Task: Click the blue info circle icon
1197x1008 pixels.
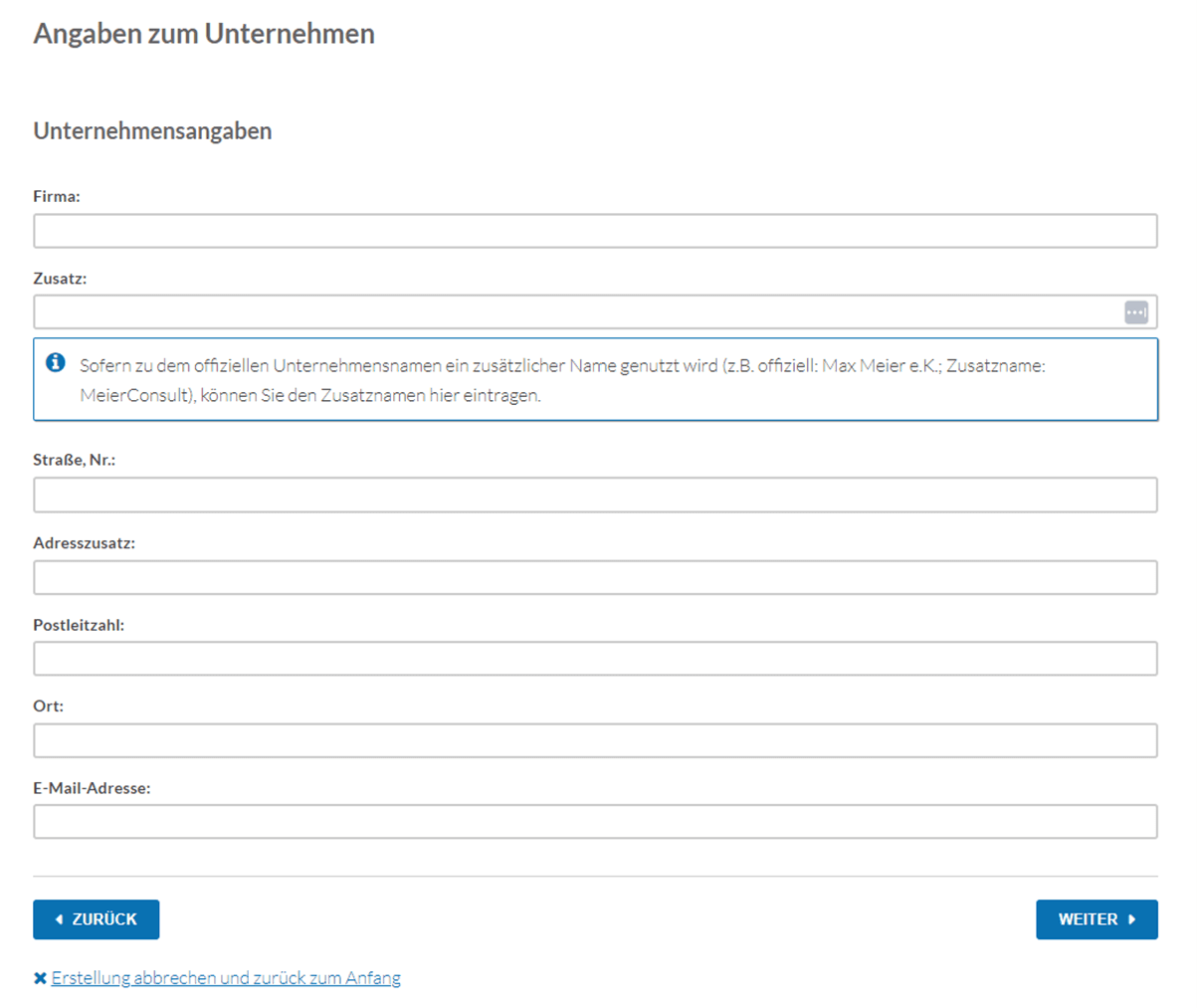Action: tap(56, 363)
